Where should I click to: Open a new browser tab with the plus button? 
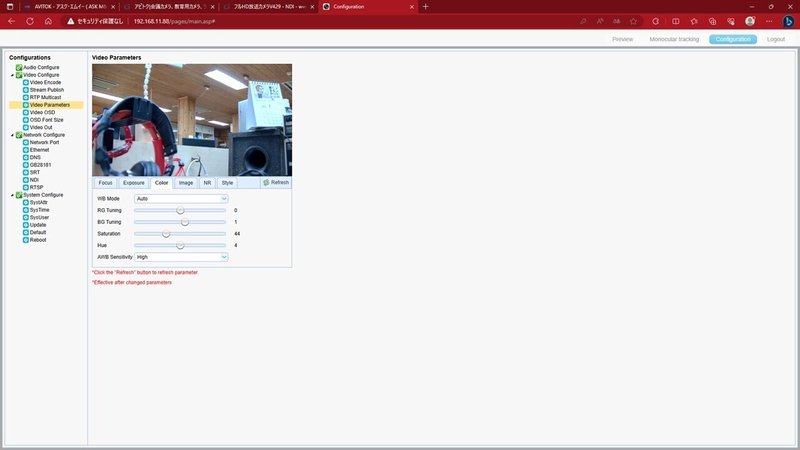pyautogui.click(x=426, y=7)
